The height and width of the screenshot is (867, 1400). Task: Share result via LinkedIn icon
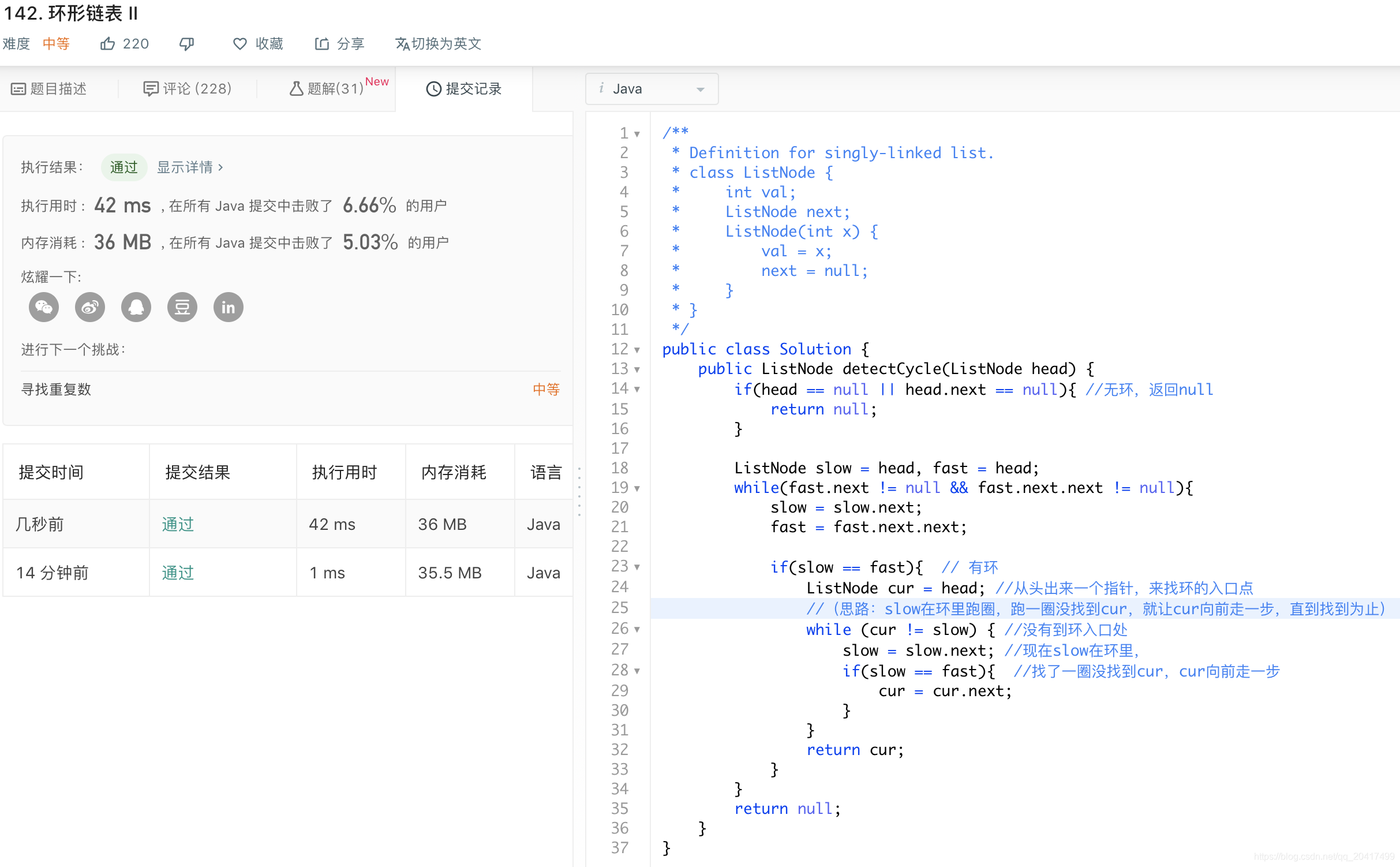(x=228, y=307)
